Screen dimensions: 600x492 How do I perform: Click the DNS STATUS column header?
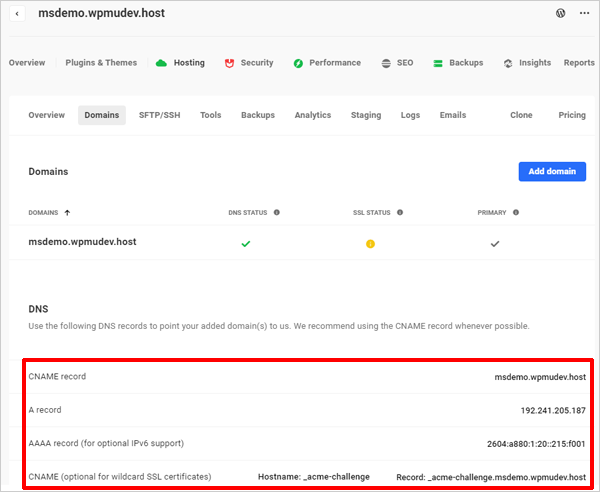coord(248,213)
